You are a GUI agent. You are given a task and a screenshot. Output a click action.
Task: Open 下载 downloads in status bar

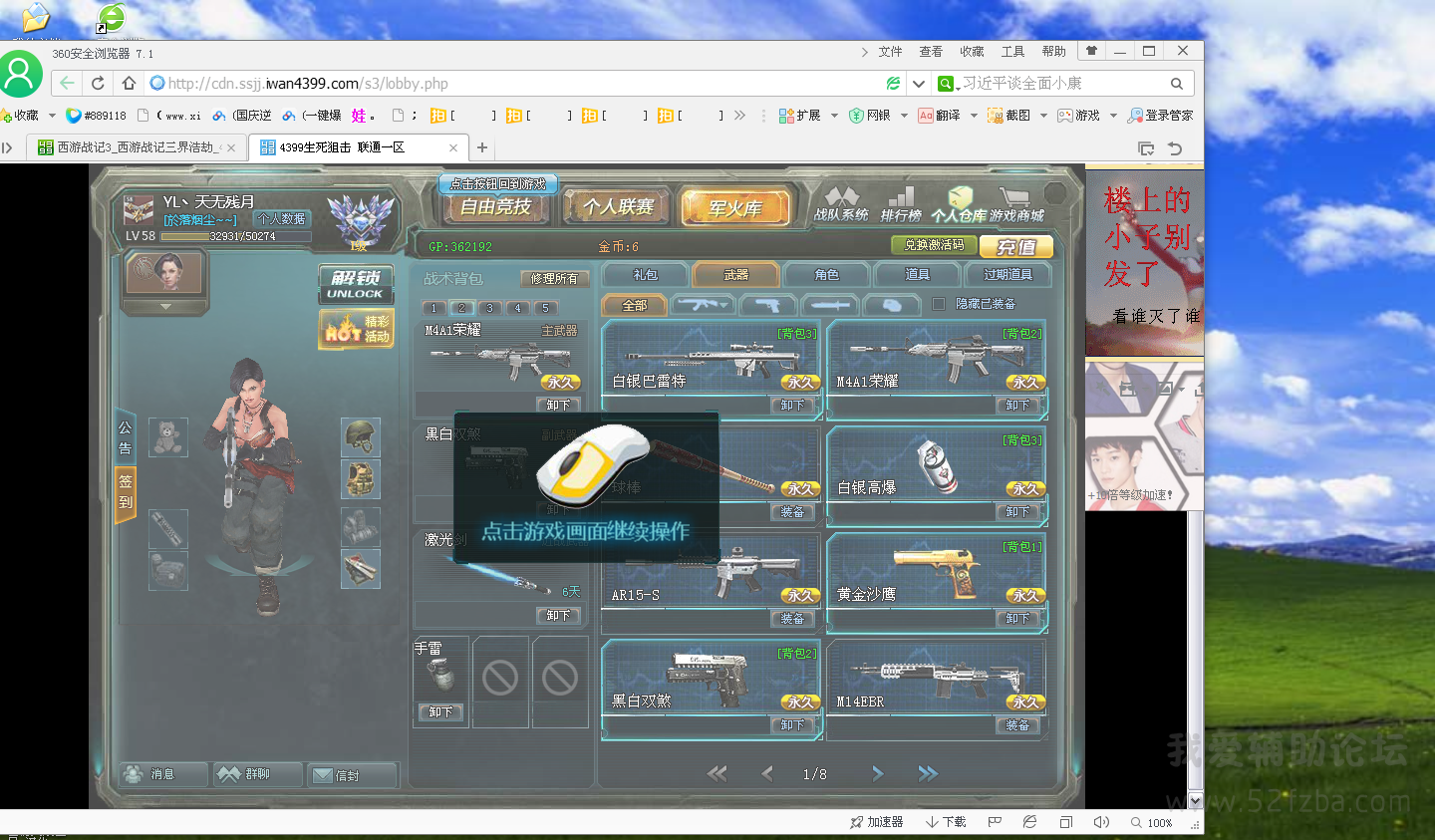click(946, 822)
